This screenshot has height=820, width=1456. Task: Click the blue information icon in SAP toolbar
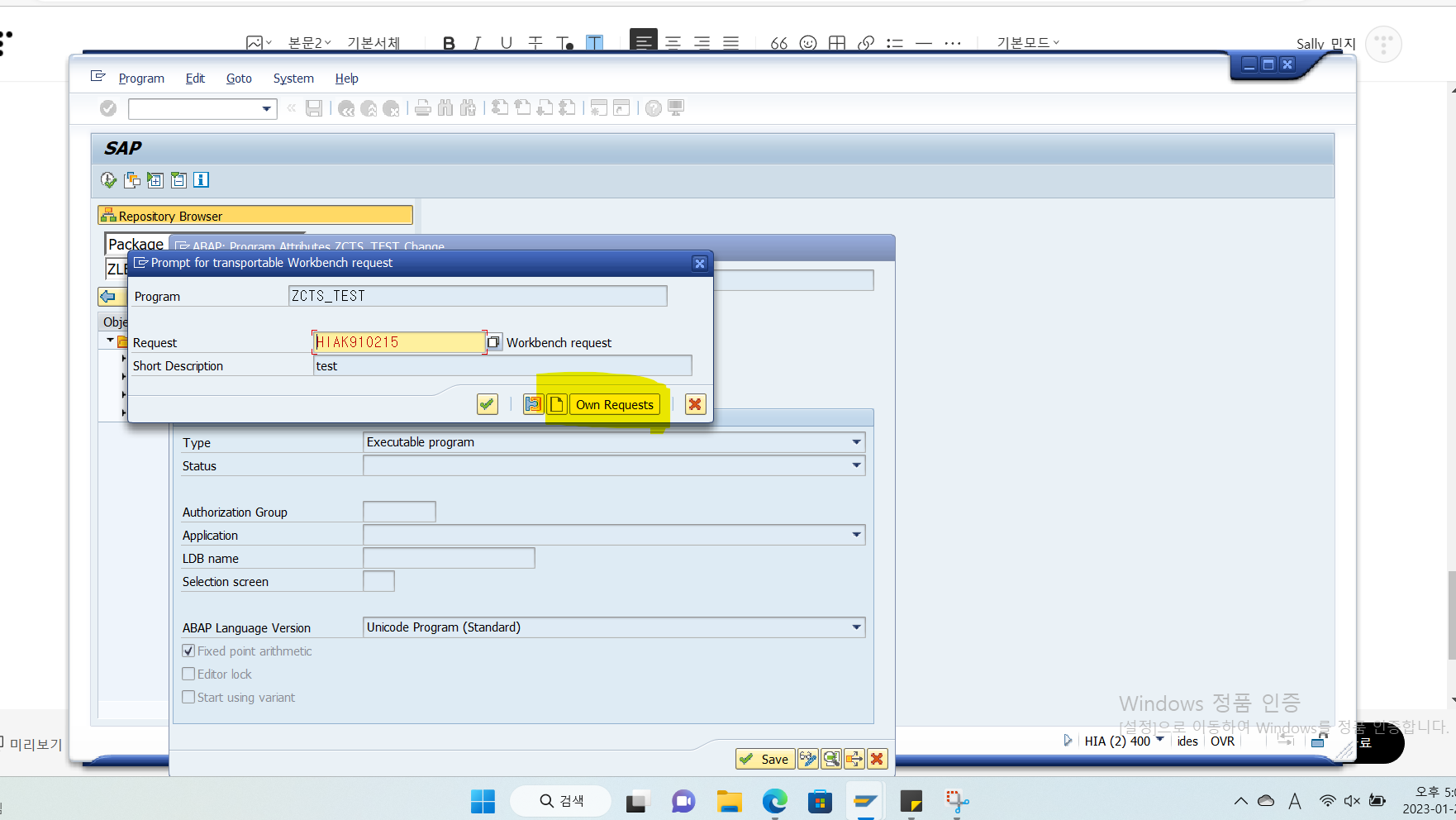(202, 179)
